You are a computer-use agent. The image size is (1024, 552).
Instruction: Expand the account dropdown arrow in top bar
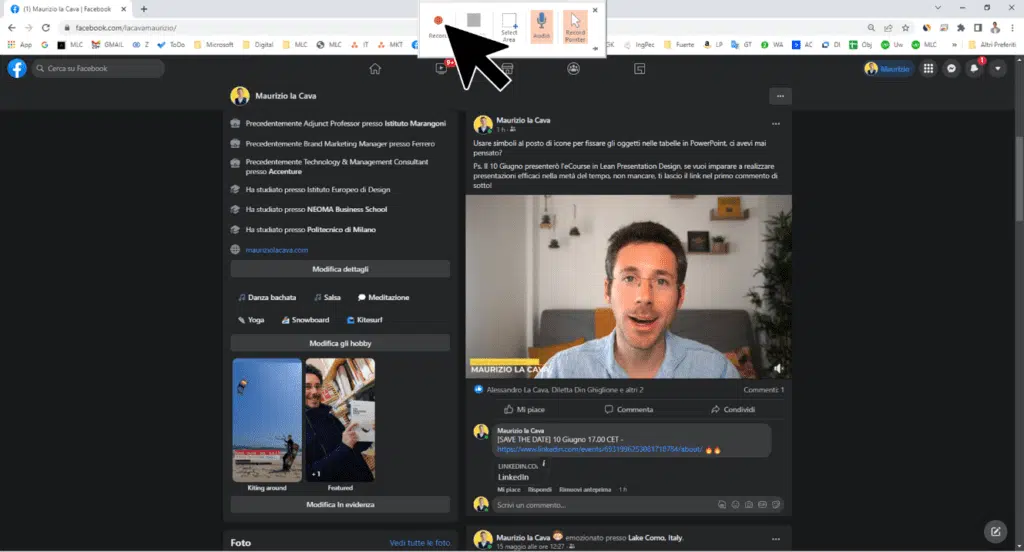coord(995,69)
